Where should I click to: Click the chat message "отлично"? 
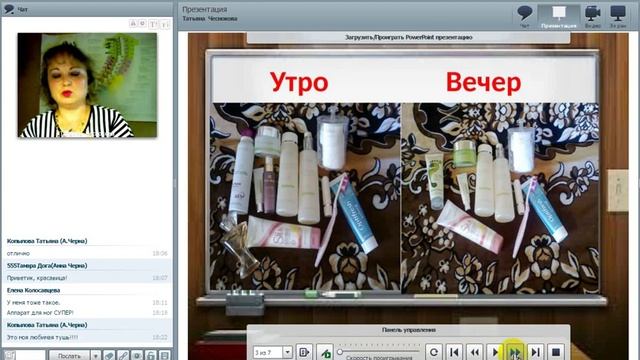18,253
